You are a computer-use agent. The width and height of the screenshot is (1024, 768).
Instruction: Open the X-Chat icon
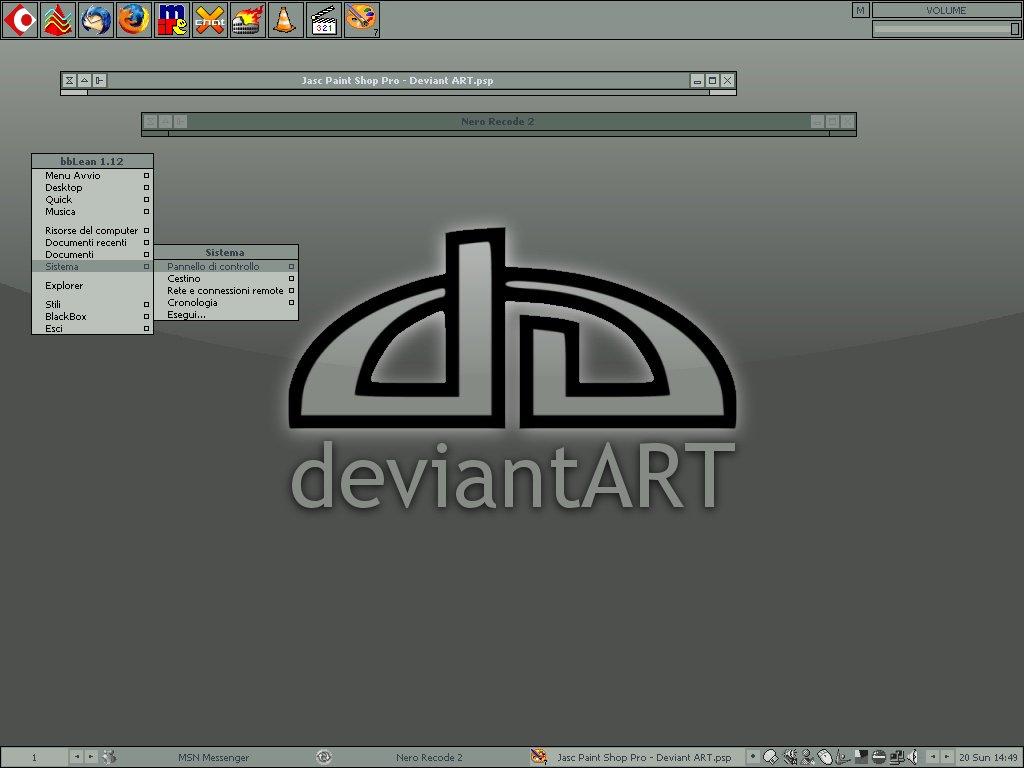[210, 20]
